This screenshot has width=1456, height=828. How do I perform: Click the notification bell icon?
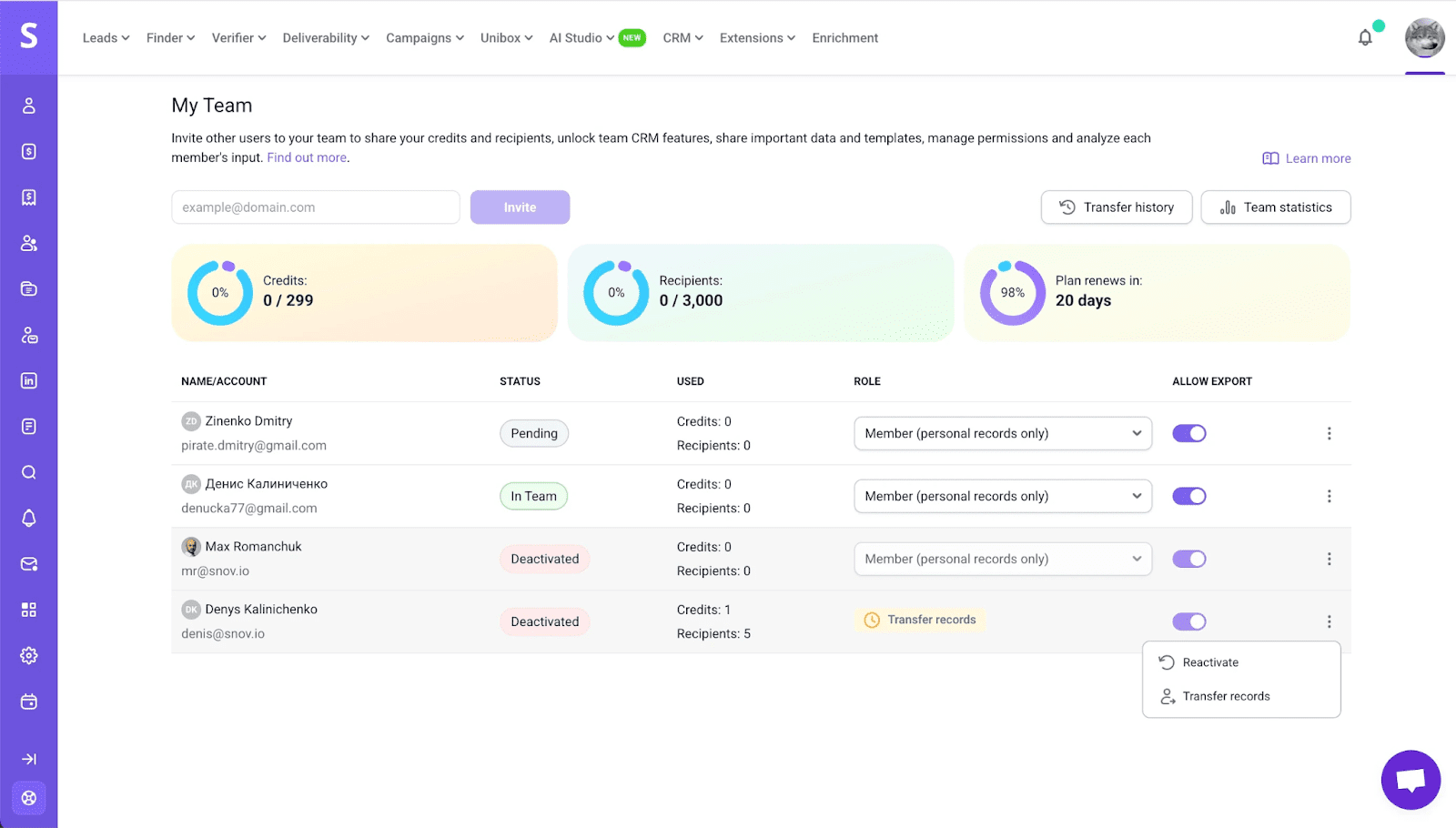click(x=1365, y=38)
